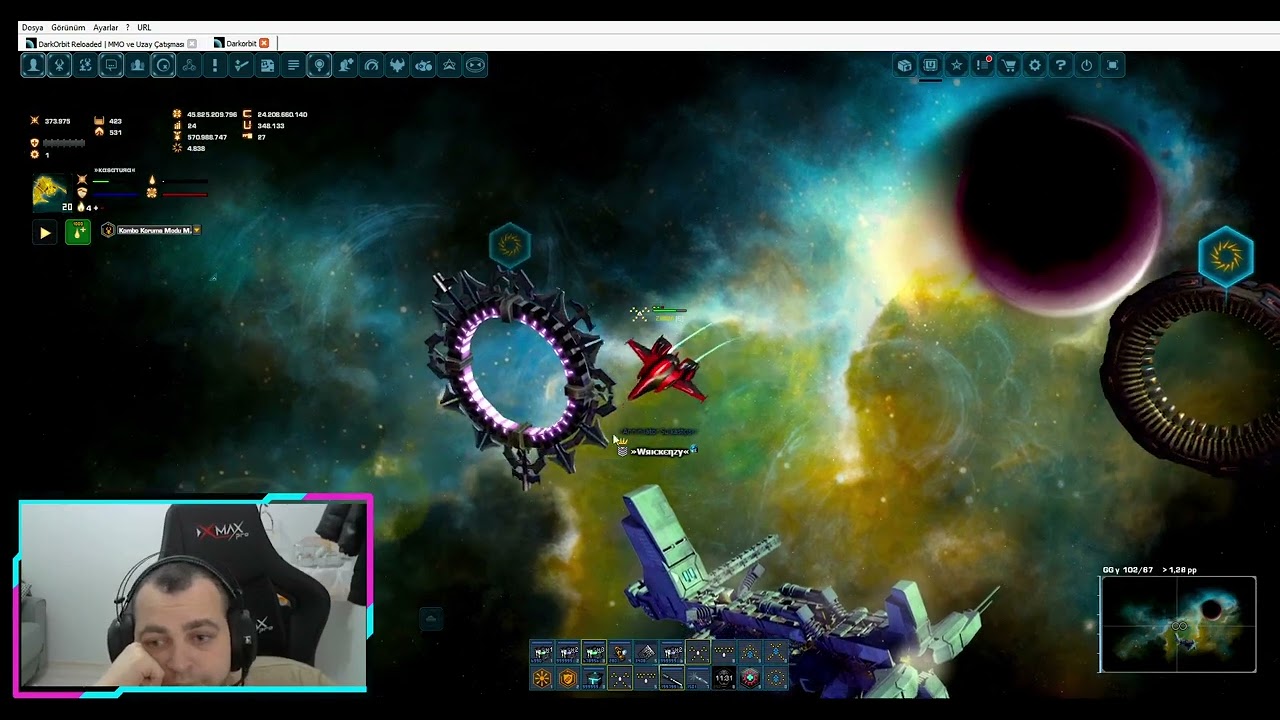Select grey item in top-row slot 5
1280x720 pixels.
point(646,652)
